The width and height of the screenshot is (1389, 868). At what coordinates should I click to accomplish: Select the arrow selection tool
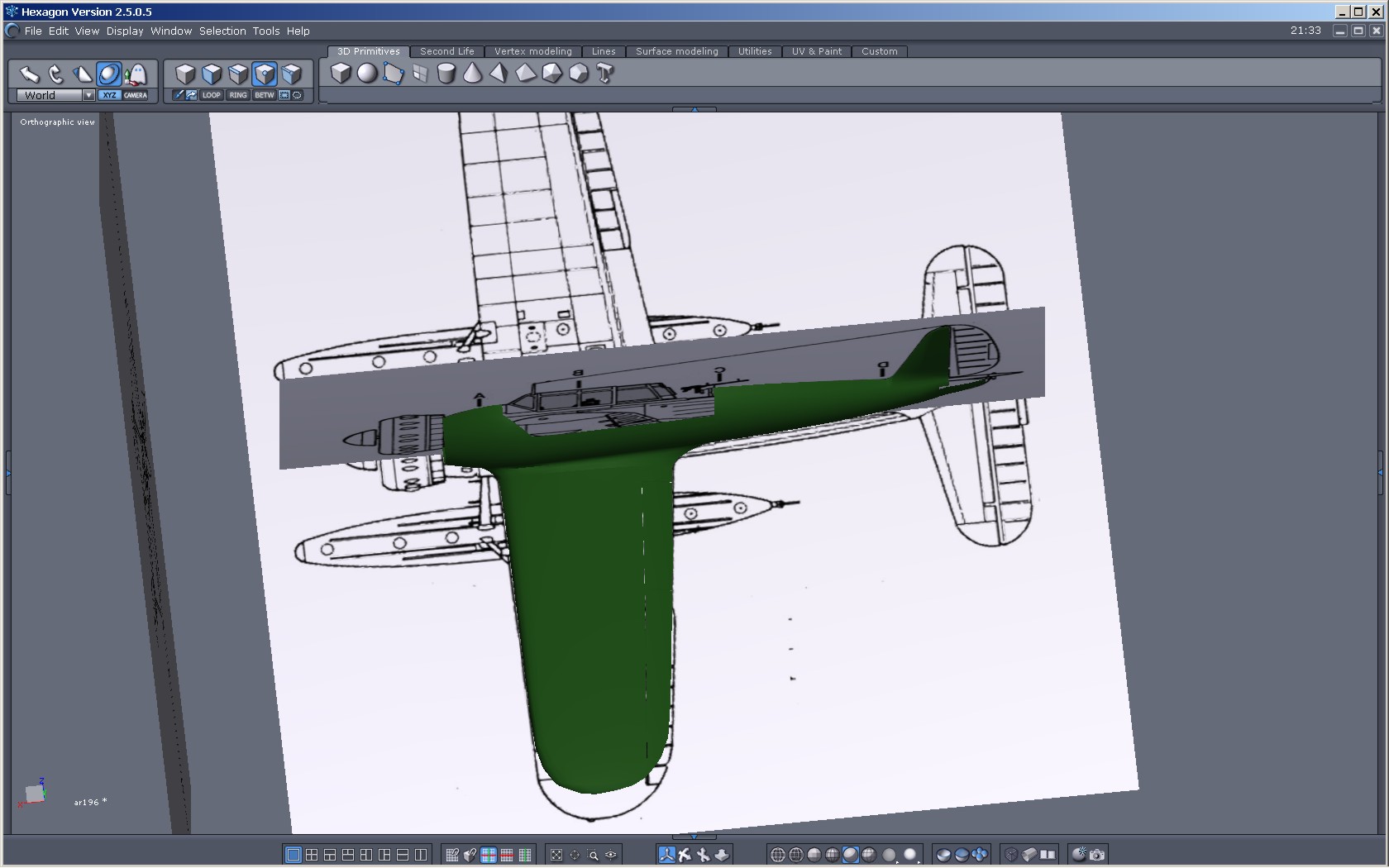29,74
